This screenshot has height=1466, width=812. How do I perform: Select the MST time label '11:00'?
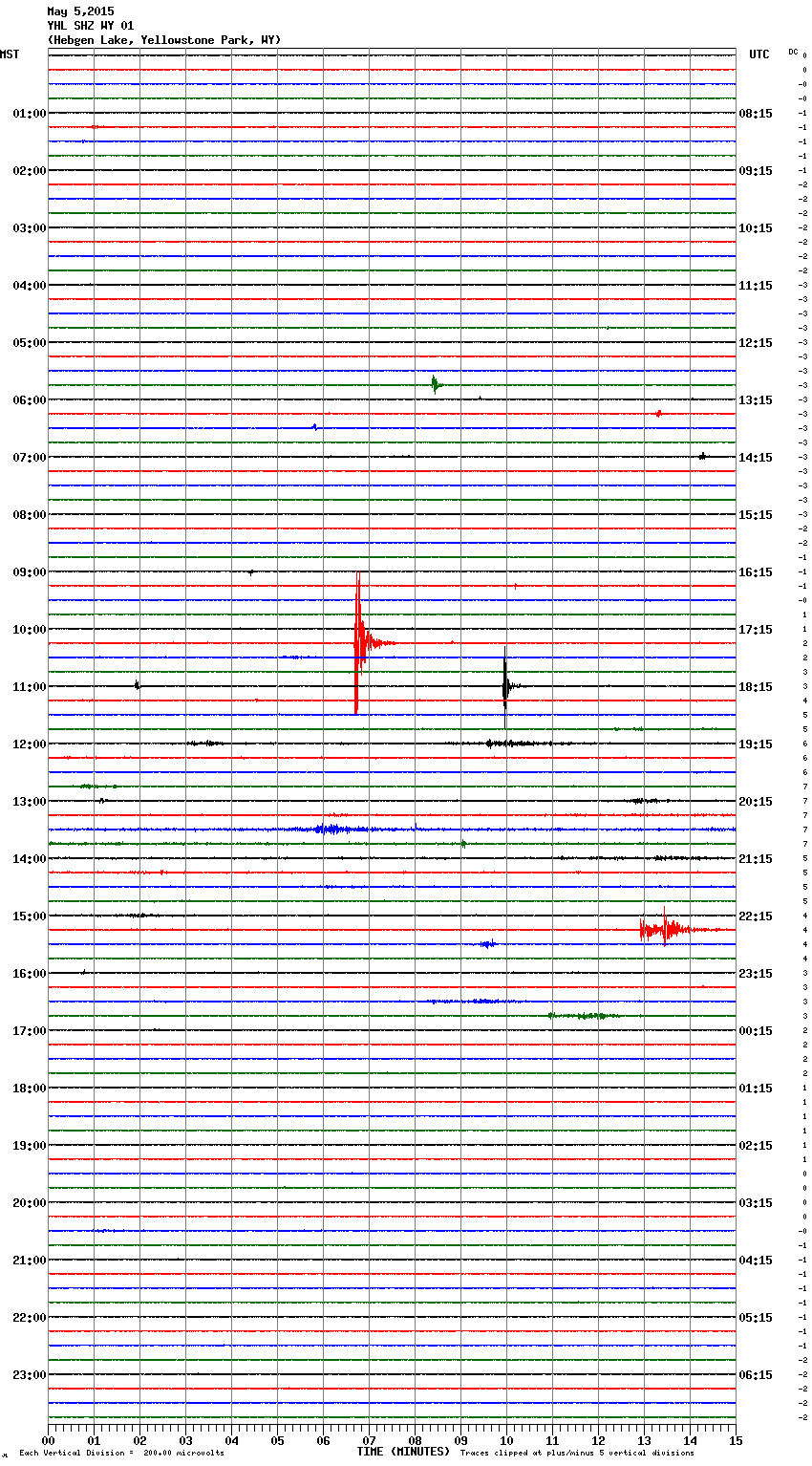point(30,687)
